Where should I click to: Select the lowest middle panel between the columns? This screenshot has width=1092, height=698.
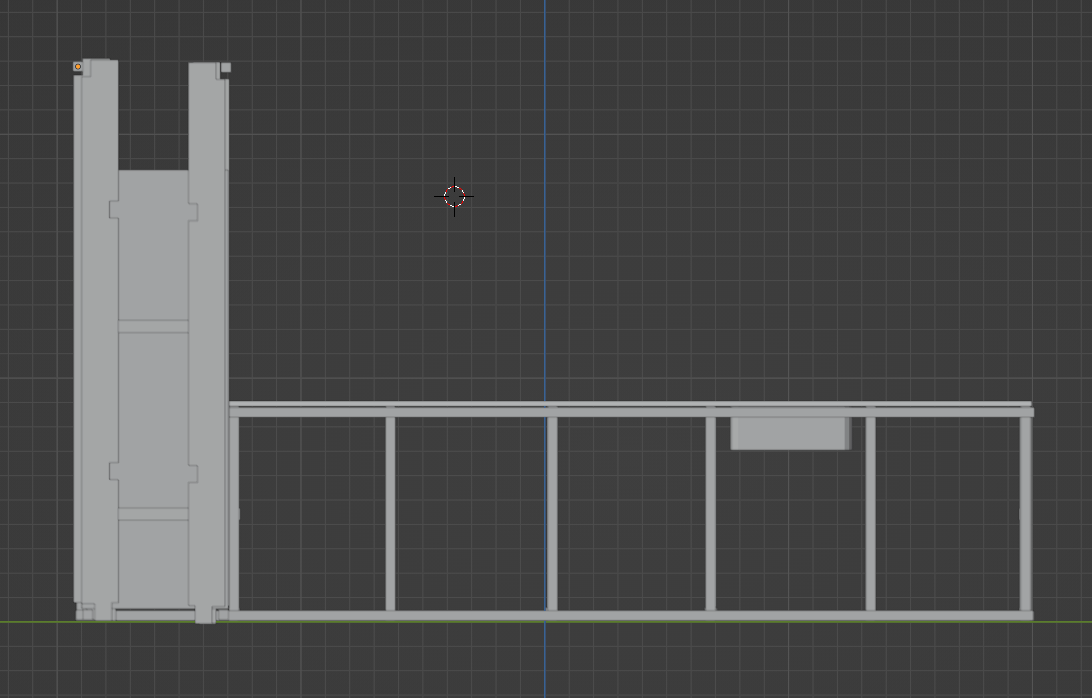153,564
